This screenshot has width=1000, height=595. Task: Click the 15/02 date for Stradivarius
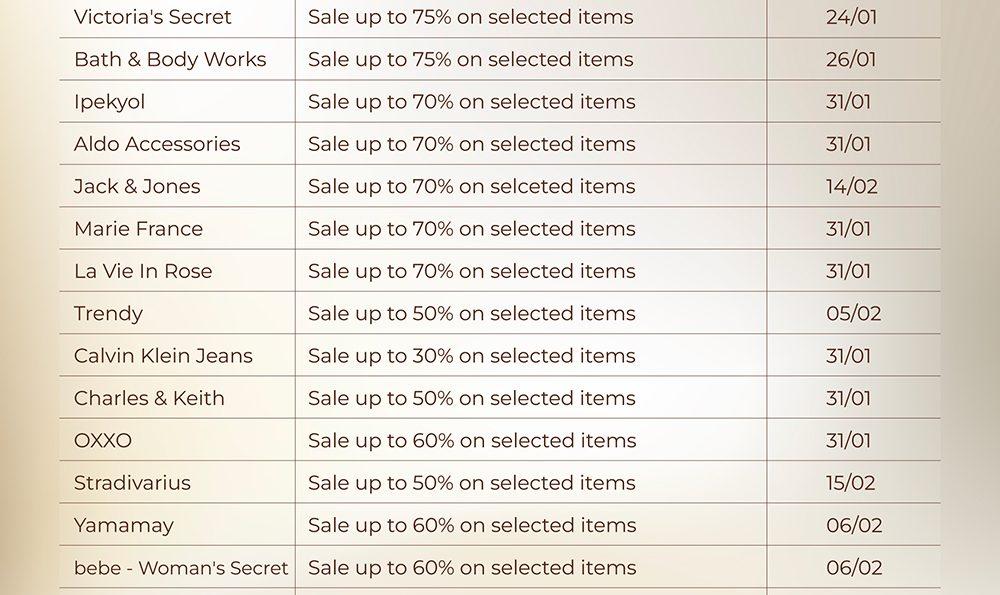pos(851,483)
